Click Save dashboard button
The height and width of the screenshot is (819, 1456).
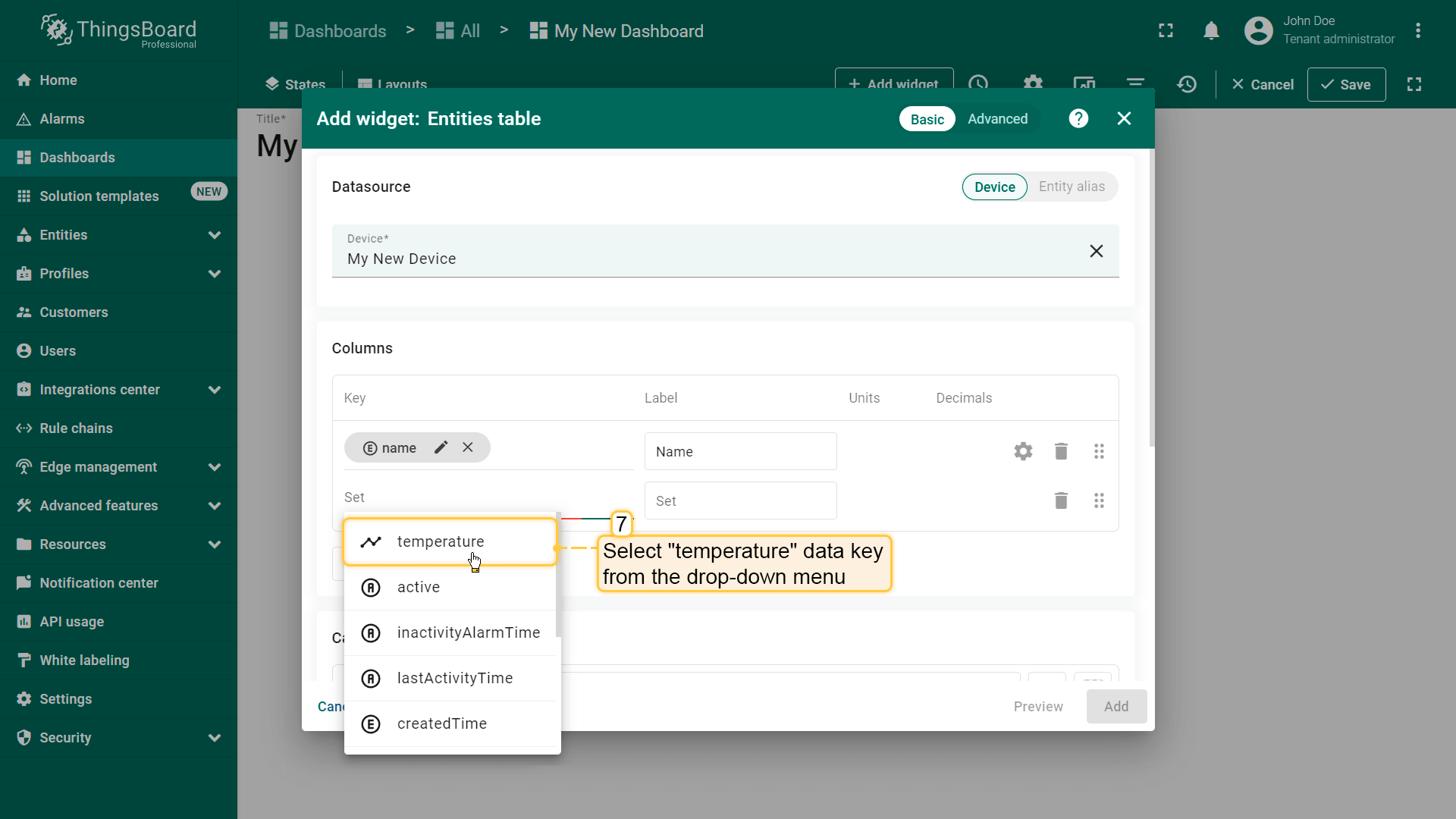1346,84
